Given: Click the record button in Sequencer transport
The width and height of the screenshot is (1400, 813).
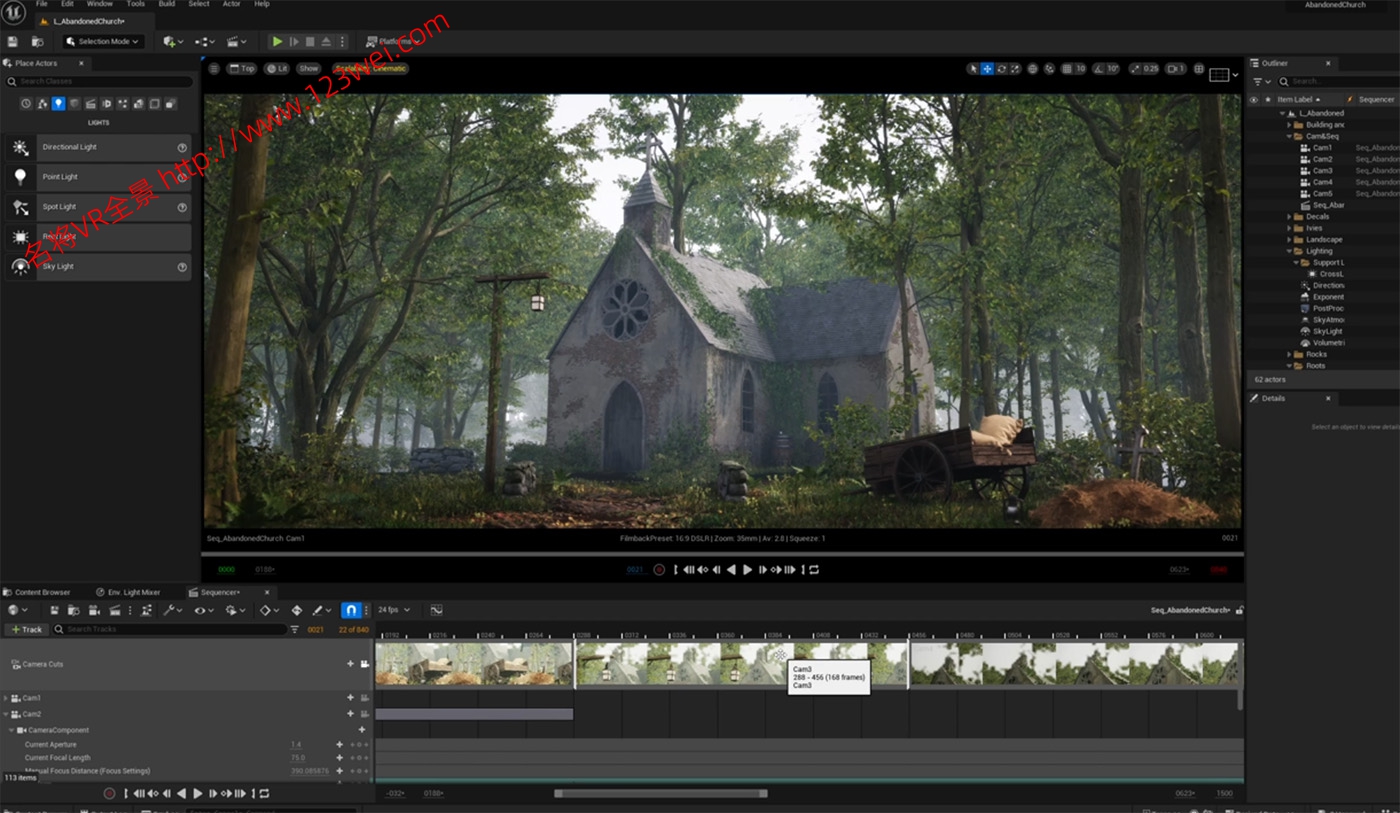Looking at the screenshot, I should [110, 794].
